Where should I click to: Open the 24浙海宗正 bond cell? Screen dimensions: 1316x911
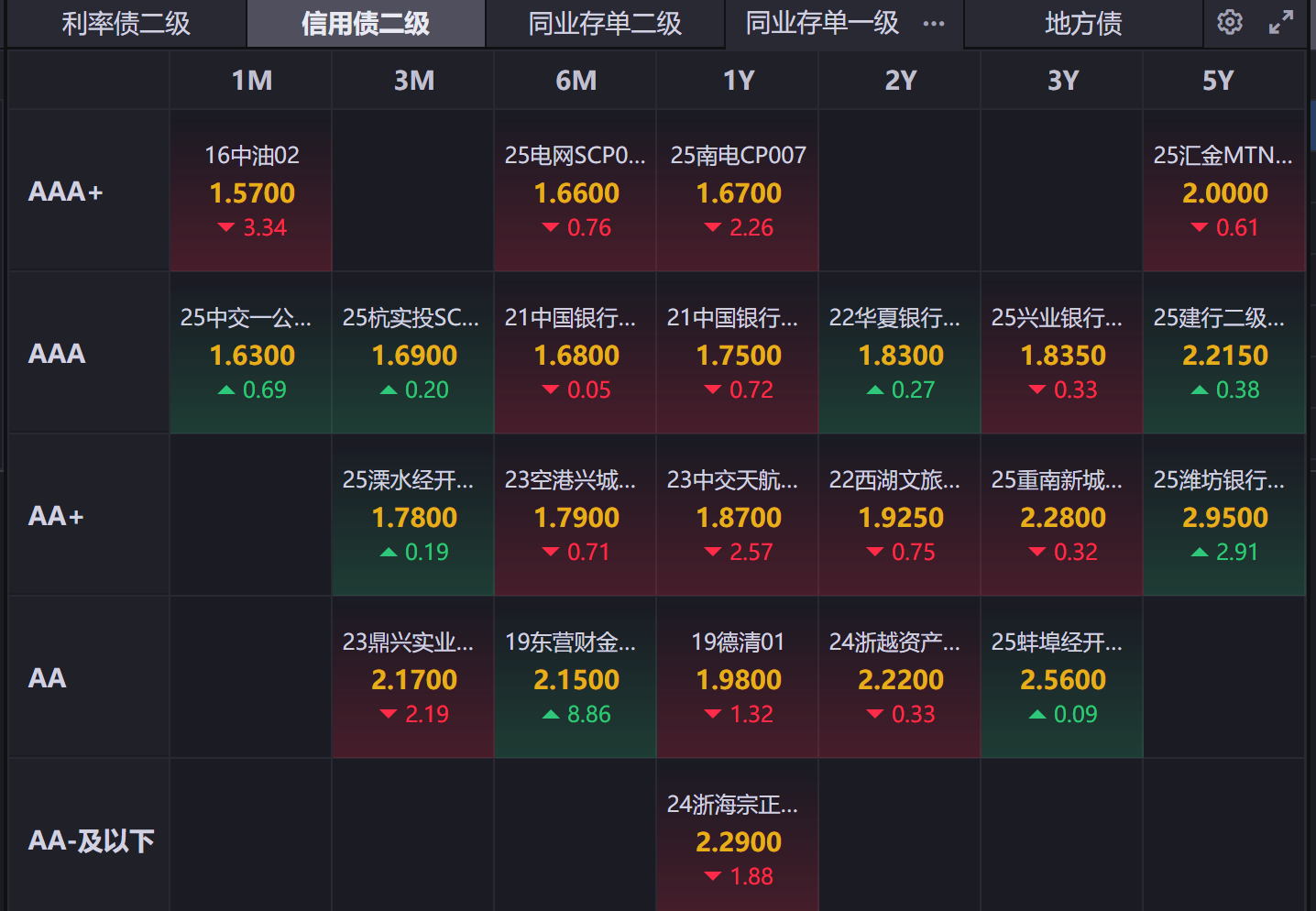click(738, 840)
